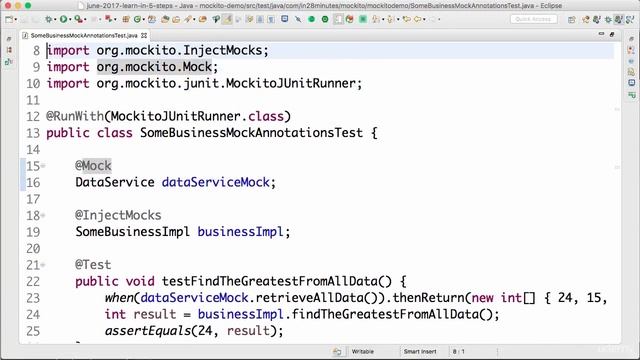Image resolution: width=640 pixels, height=360 pixels.
Task: Open the Search dropdown arrow
Action: (194, 19)
